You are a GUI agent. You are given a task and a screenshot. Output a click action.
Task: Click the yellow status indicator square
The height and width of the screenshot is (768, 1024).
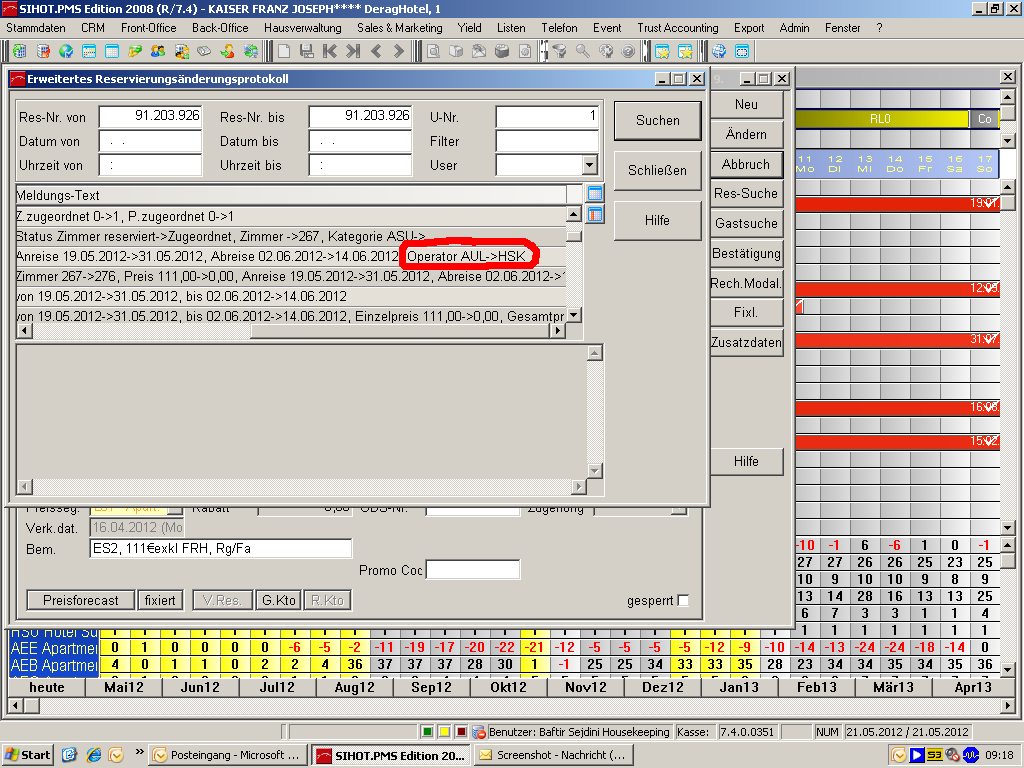(444, 732)
